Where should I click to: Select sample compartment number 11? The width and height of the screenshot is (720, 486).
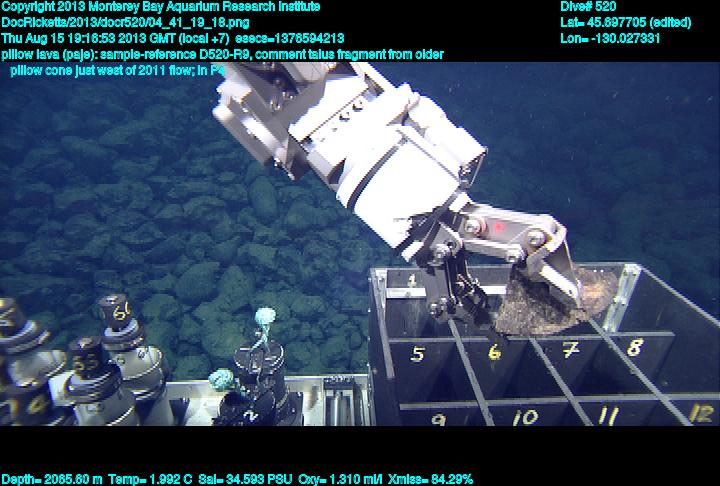click(607, 415)
